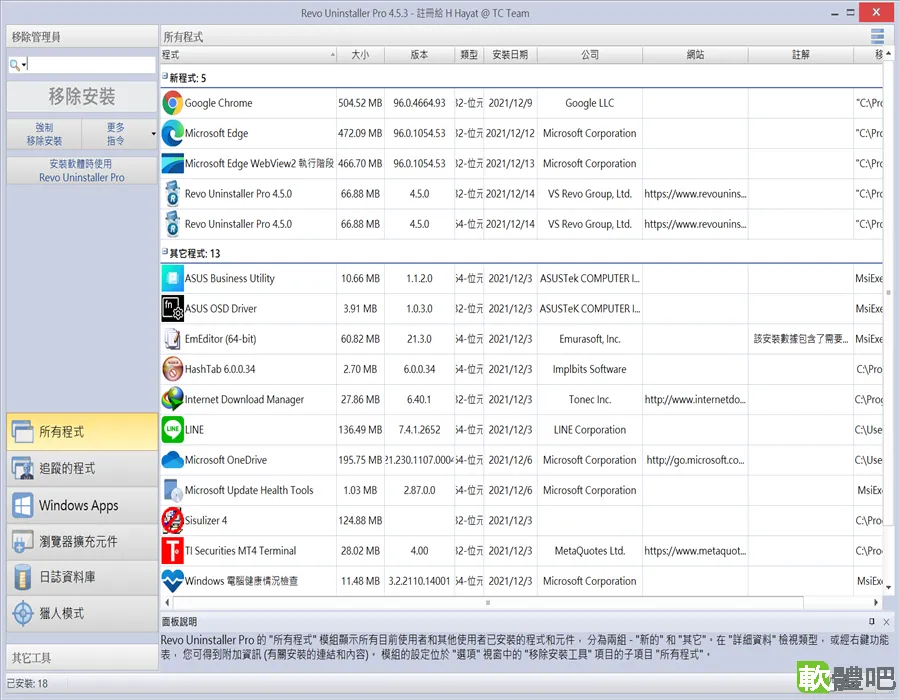The image size is (900, 700).
Task: Click the 移除安裝 uninstall button
Action: coord(82,96)
